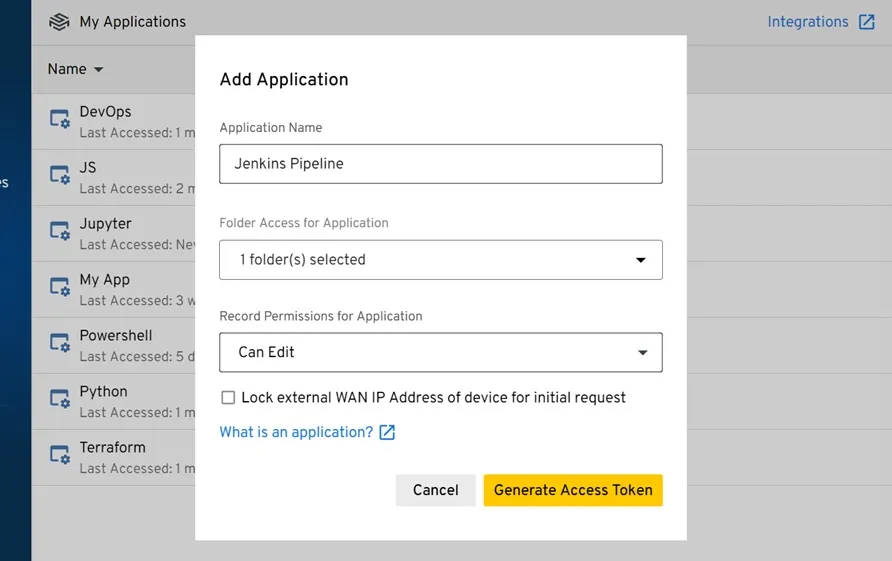Image resolution: width=892 pixels, height=561 pixels.
Task: Click the Application Name text field
Action: 440,164
